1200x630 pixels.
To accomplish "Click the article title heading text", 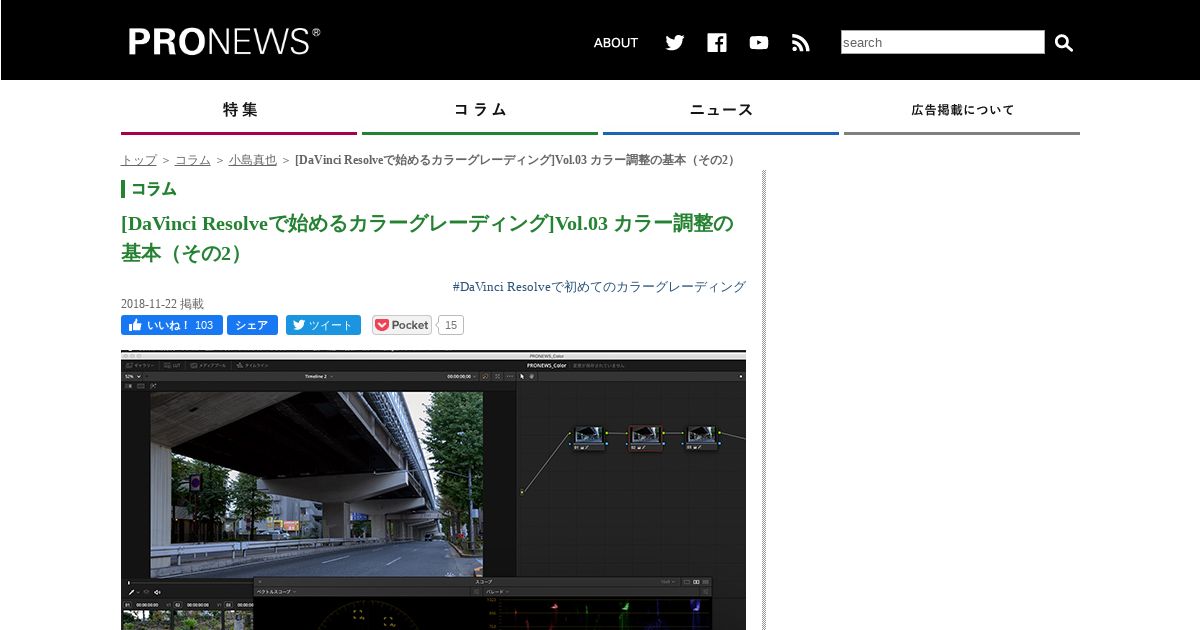I will point(428,238).
